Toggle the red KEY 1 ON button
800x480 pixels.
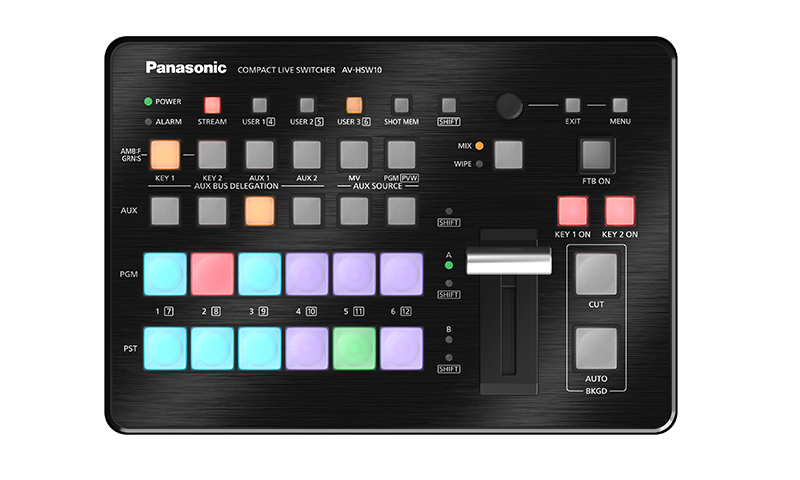(572, 211)
